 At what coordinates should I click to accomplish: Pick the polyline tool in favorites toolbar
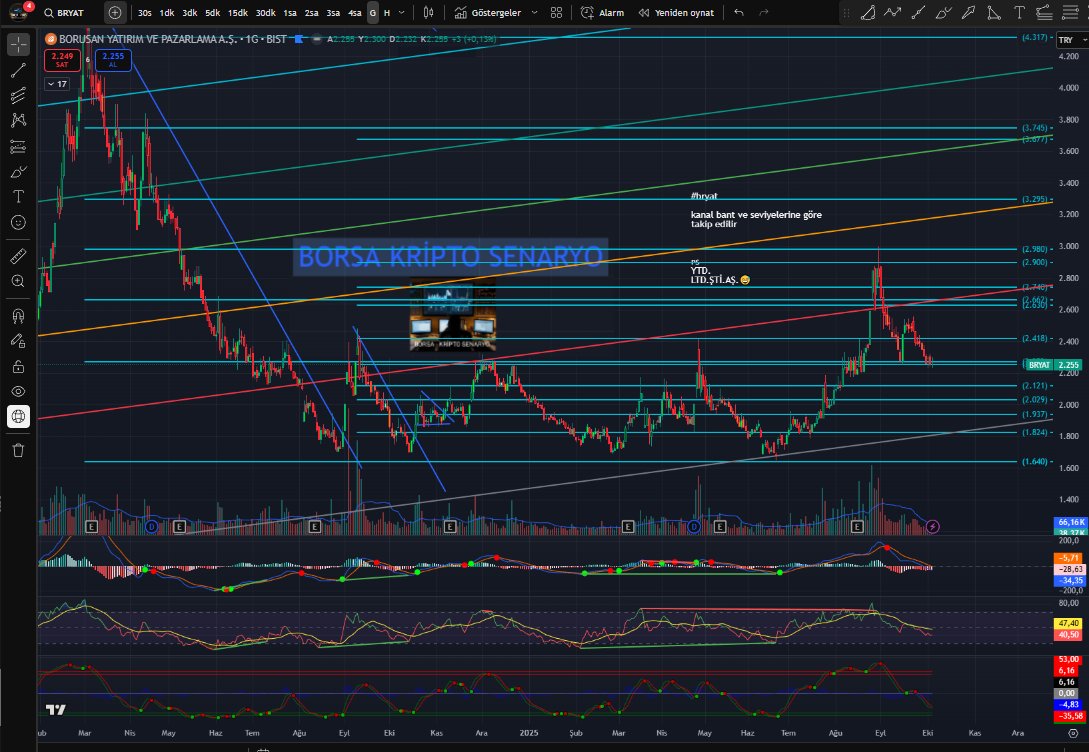[x=892, y=12]
